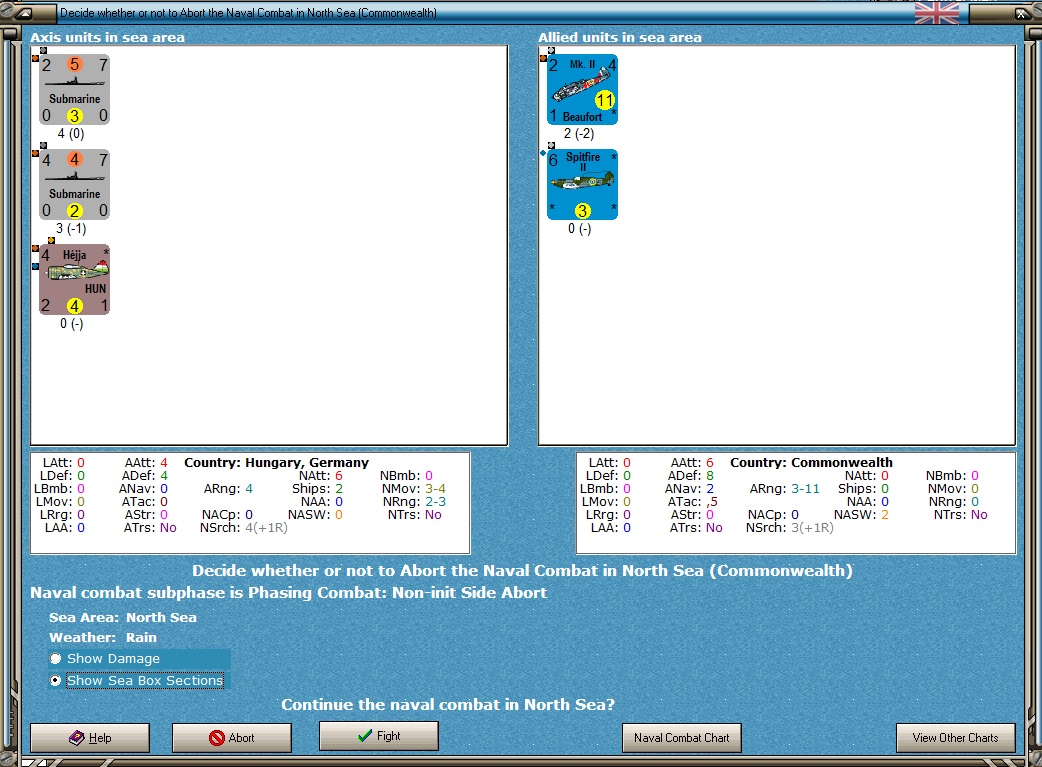Viewport: 1042px width, 767px height.
Task: Click the Allied ATac value ,5
Action: (712, 502)
